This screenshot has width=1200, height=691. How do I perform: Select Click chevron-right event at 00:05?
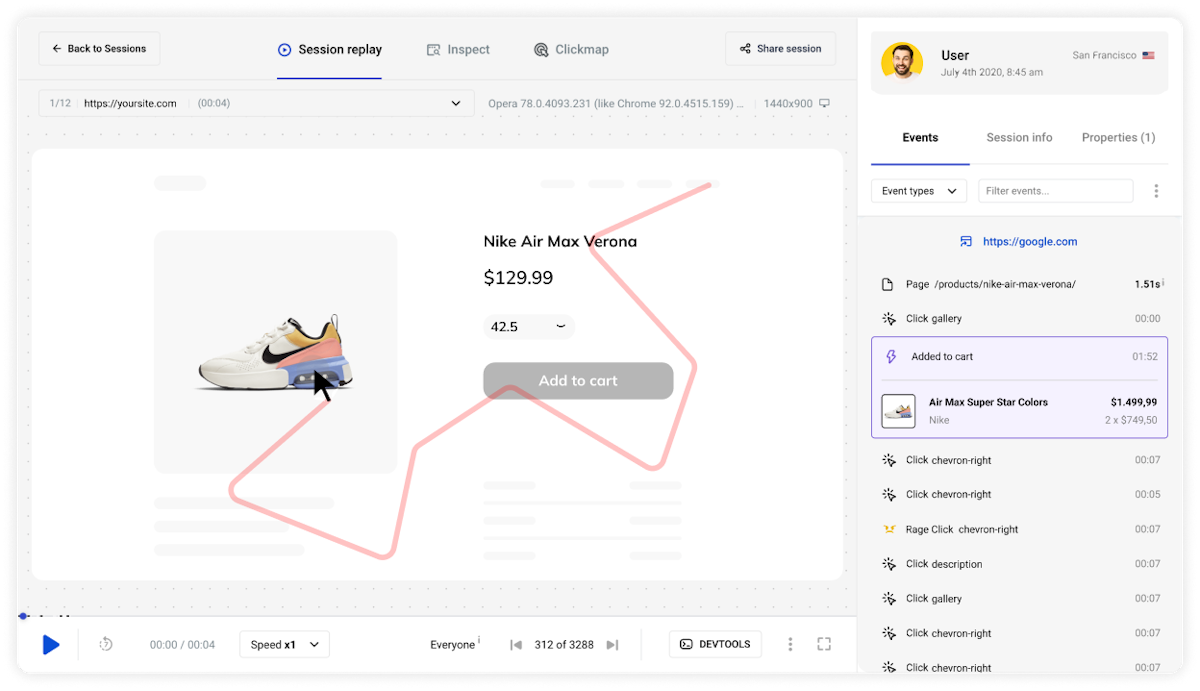(x=1019, y=494)
